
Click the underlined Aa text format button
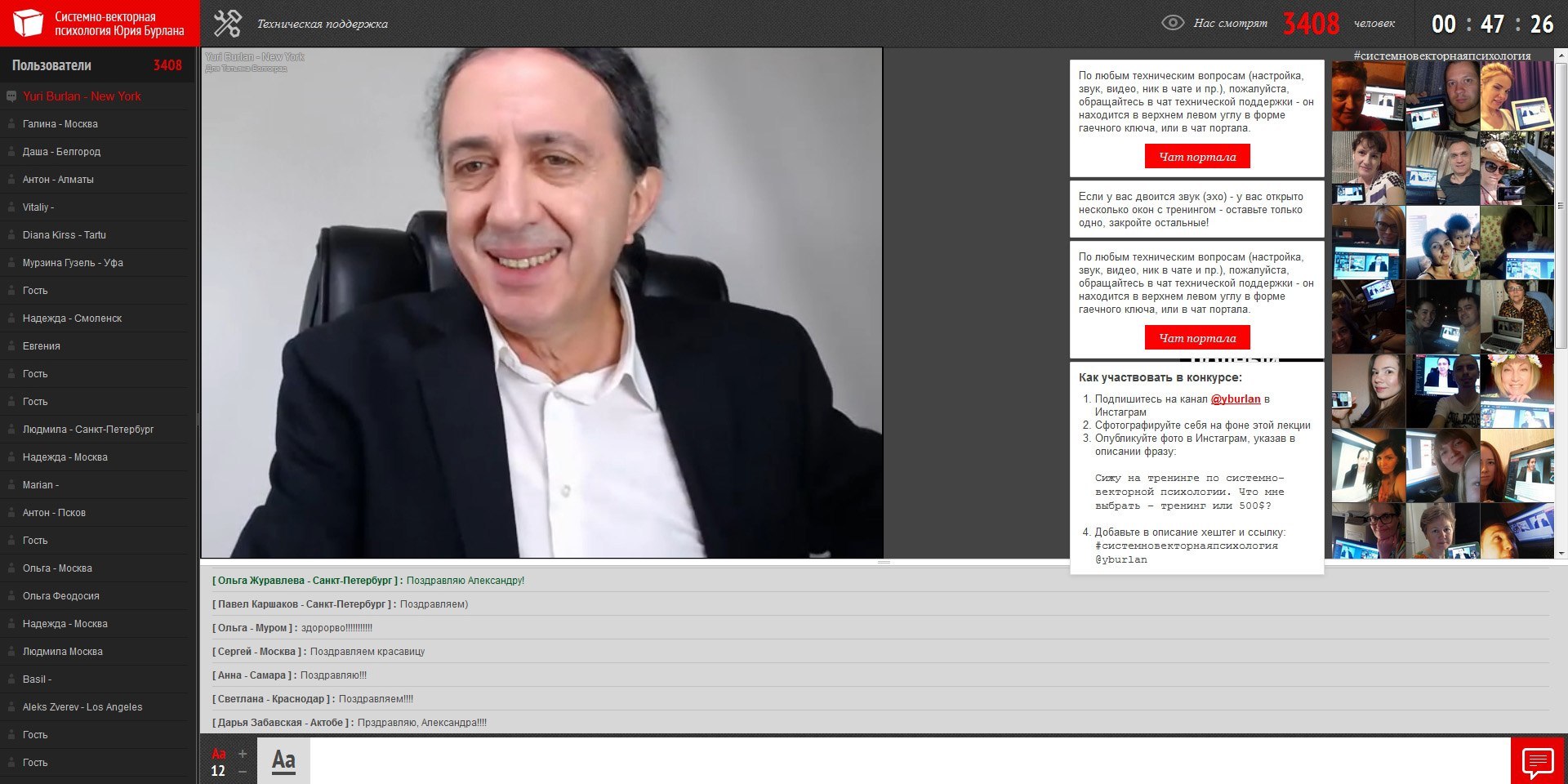point(283,761)
